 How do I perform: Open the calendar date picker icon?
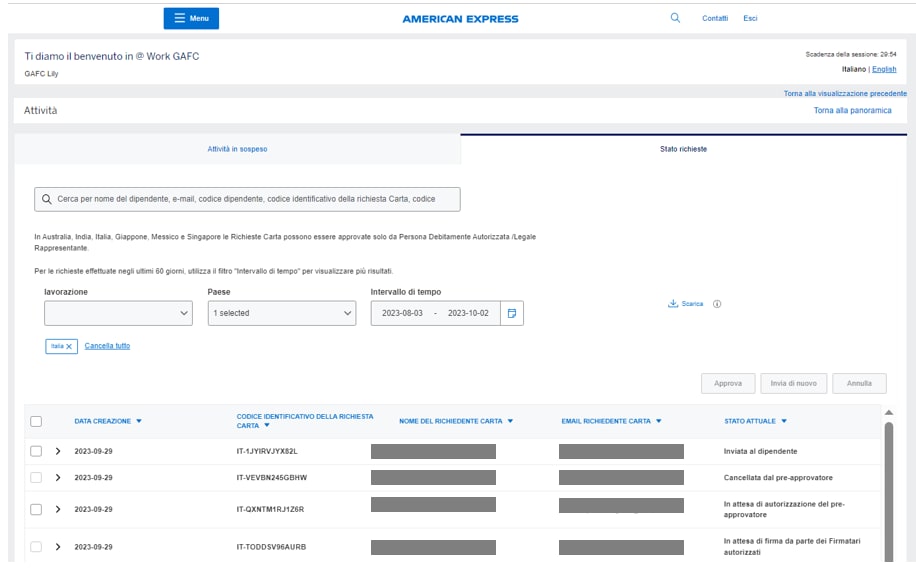(x=511, y=313)
